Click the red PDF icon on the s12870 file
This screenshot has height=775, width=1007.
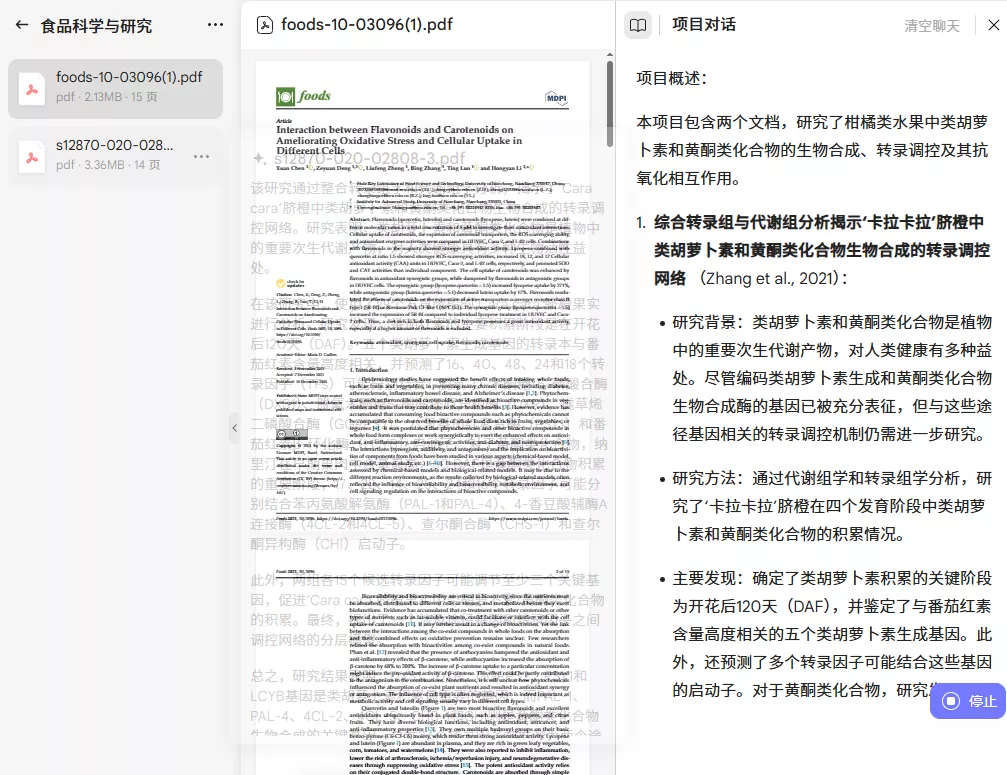tap(32, 156)
